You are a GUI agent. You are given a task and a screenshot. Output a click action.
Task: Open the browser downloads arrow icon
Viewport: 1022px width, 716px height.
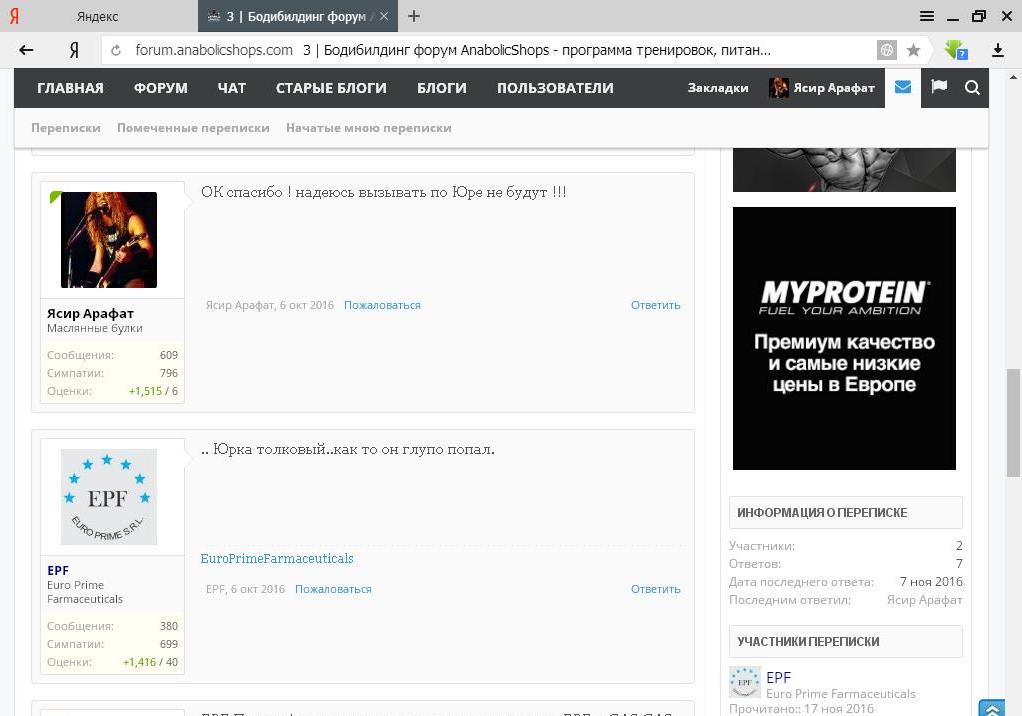point(997,50)
